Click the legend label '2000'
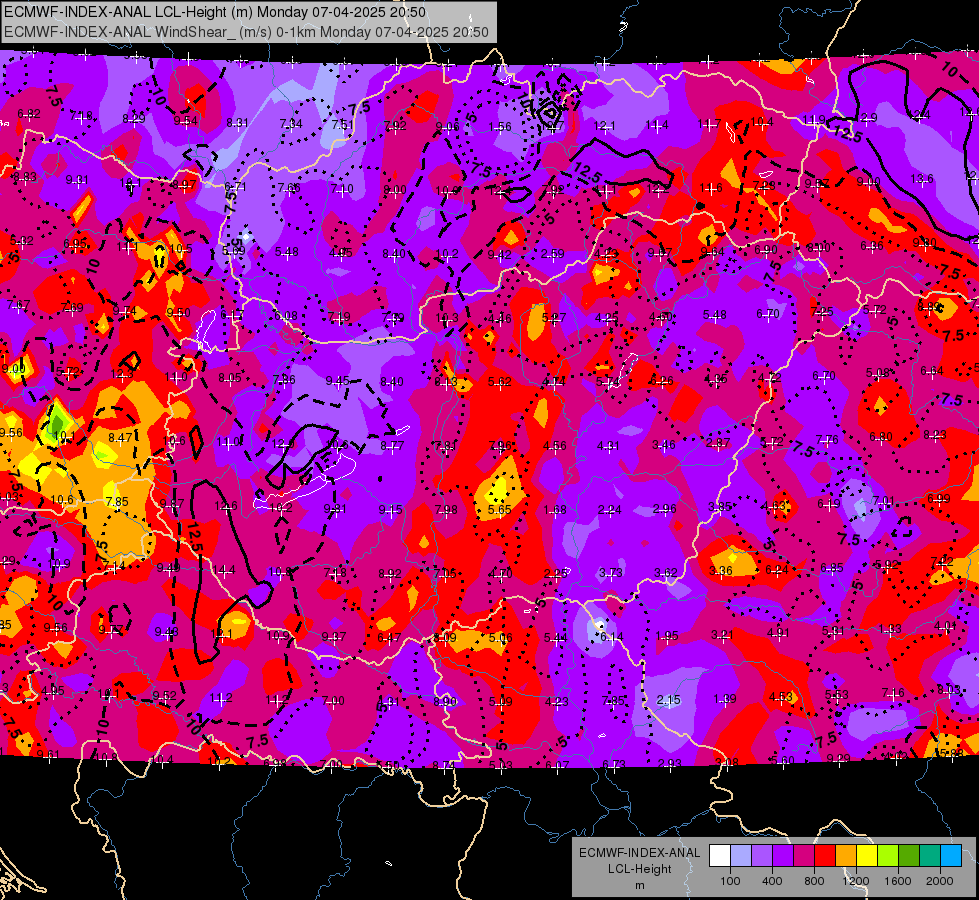 tap(940, 881)
